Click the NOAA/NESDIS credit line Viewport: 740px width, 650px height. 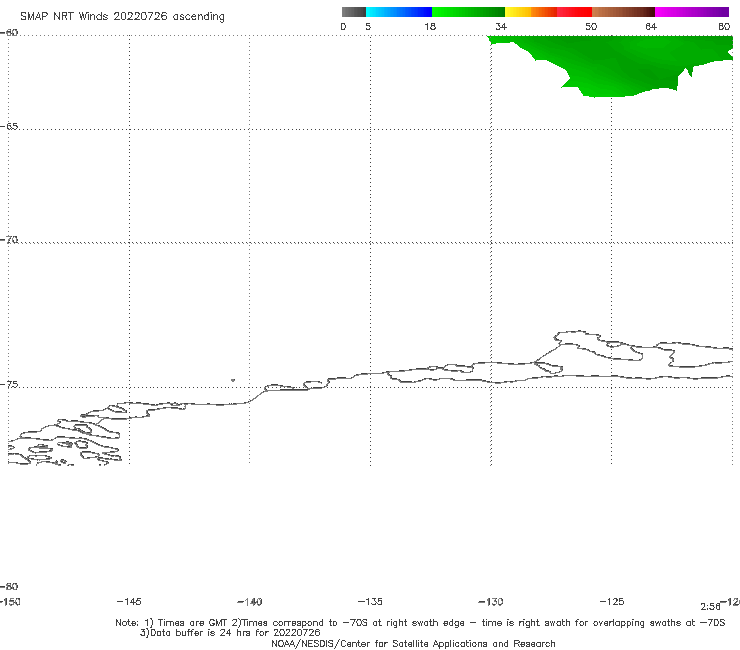coord(413,643)
